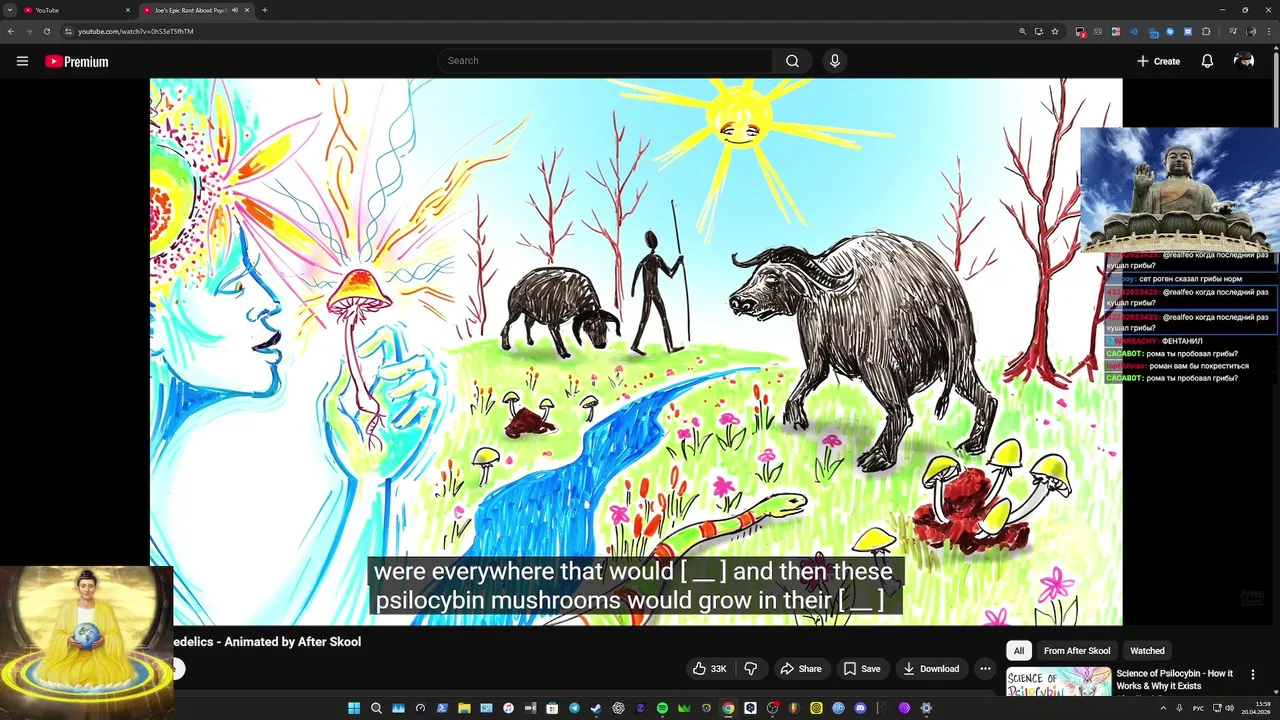
Task: Click in the YouTube search field
Action: [605, 61]
